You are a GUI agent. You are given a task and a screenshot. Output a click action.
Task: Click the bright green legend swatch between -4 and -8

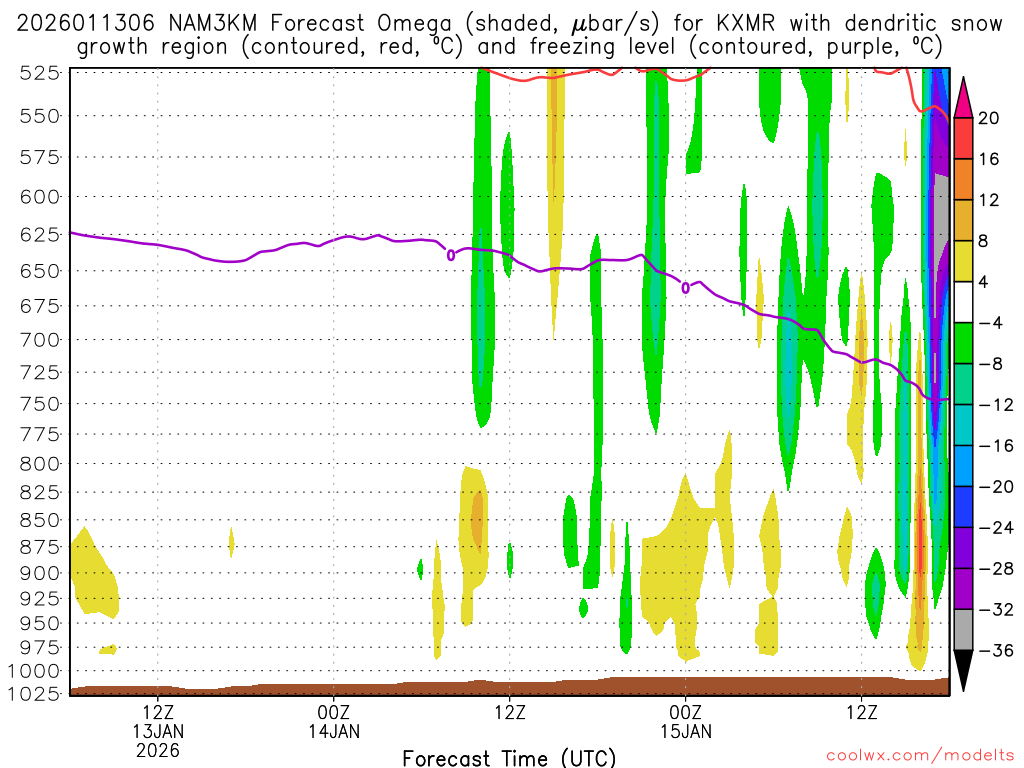point(963,343)
